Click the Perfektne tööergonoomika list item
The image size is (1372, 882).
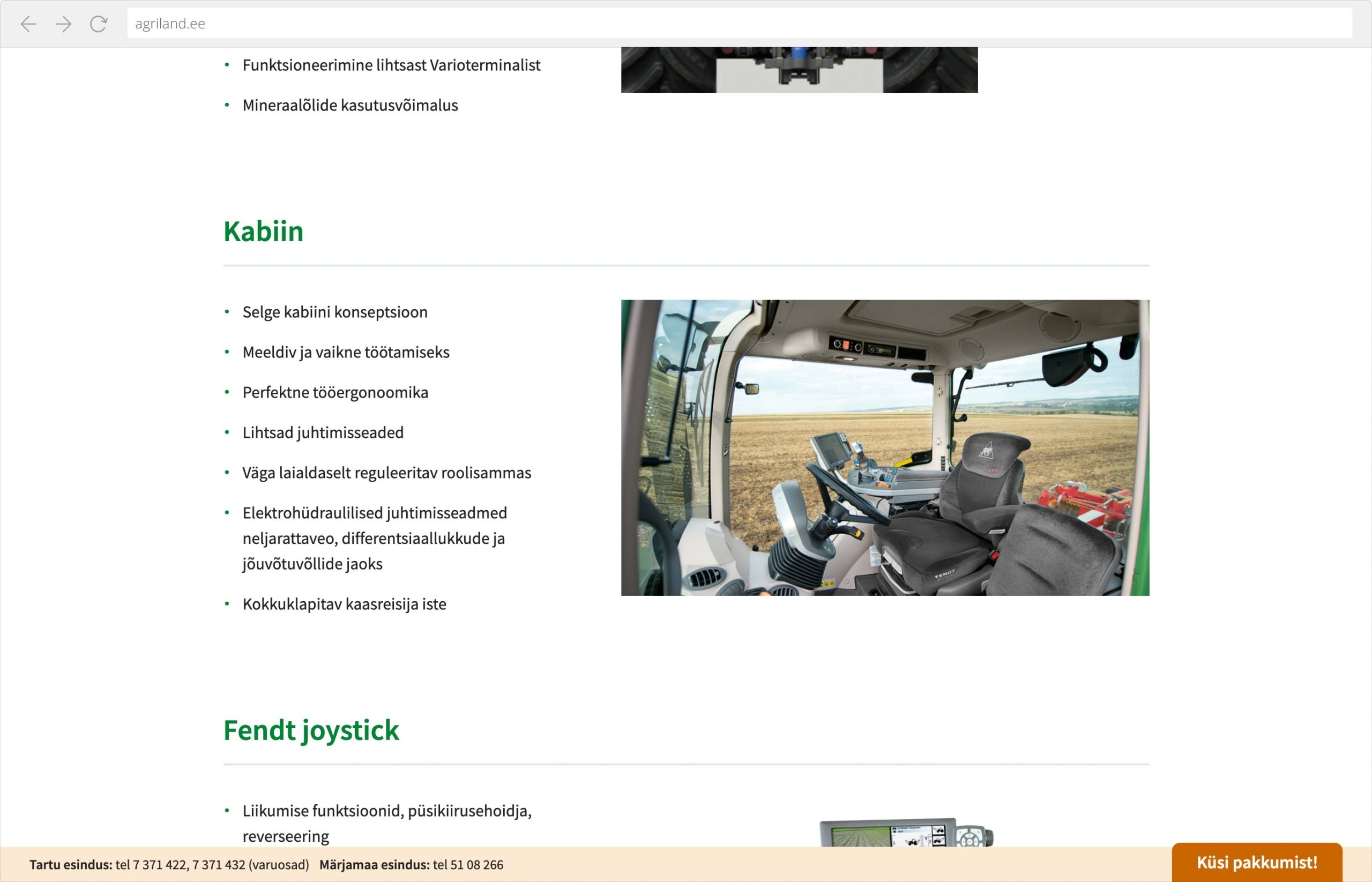pos(335,392)
